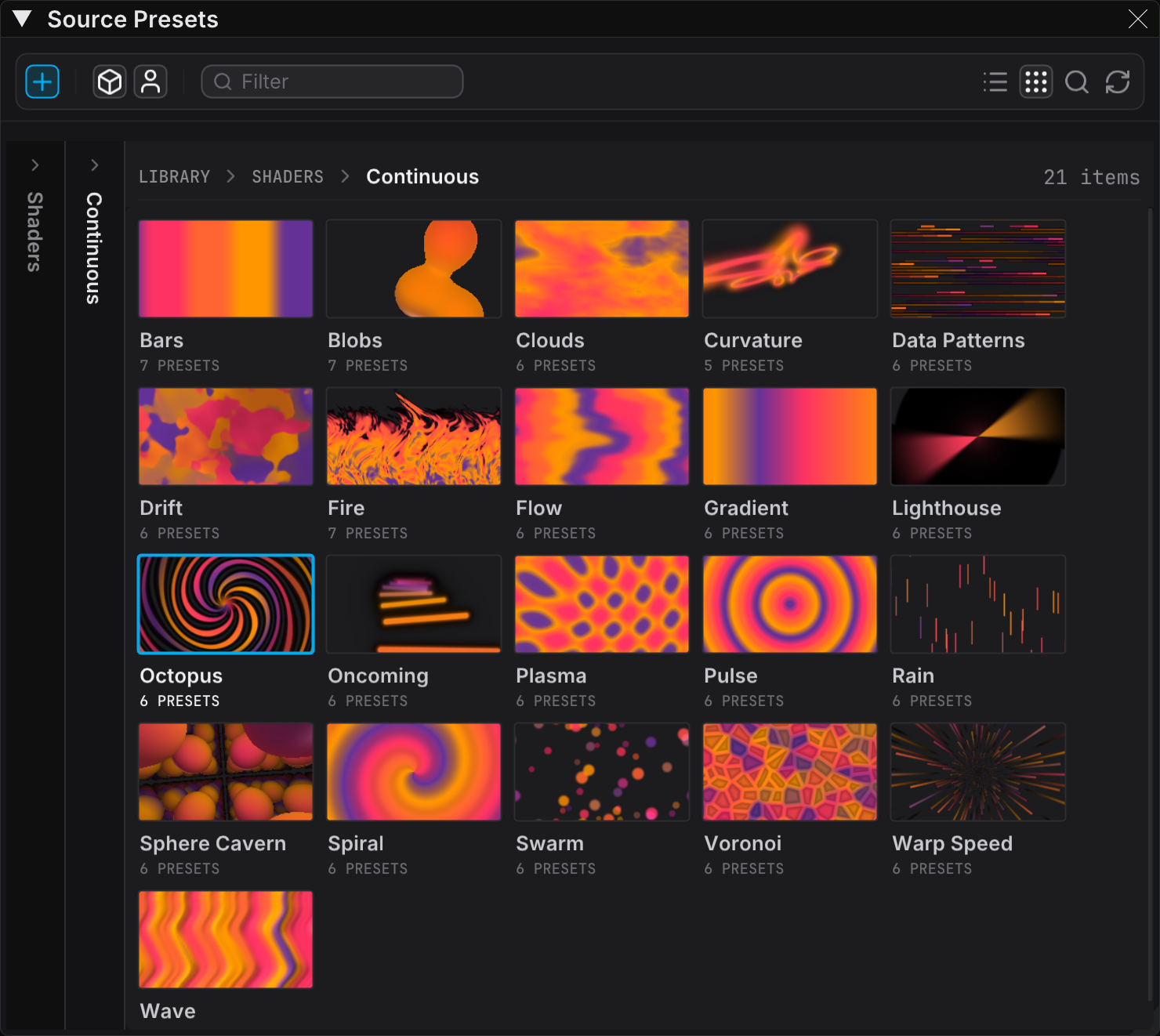Toggle the cube factory presets filter

tap(110, 82)
